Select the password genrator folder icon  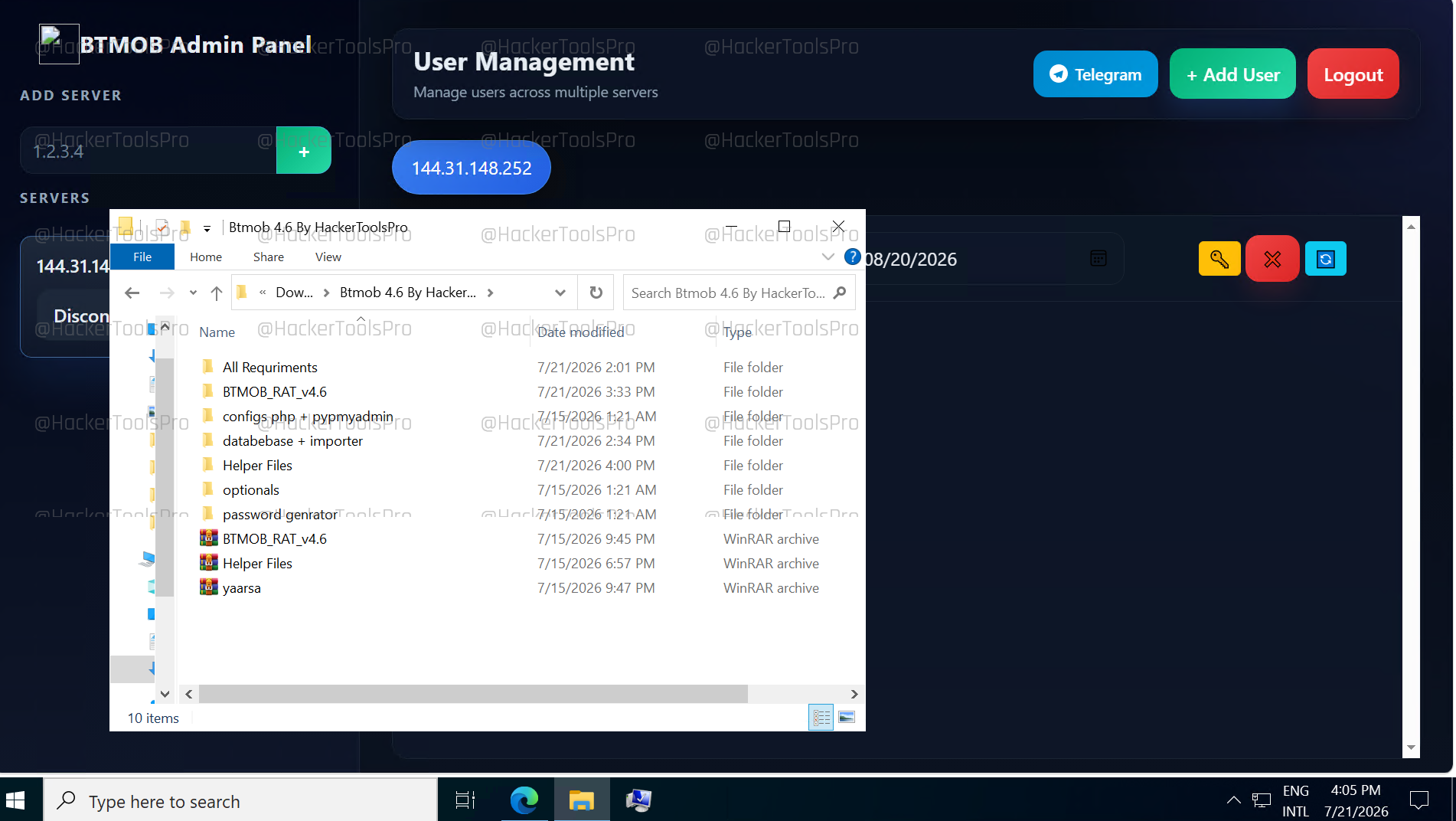207,514
